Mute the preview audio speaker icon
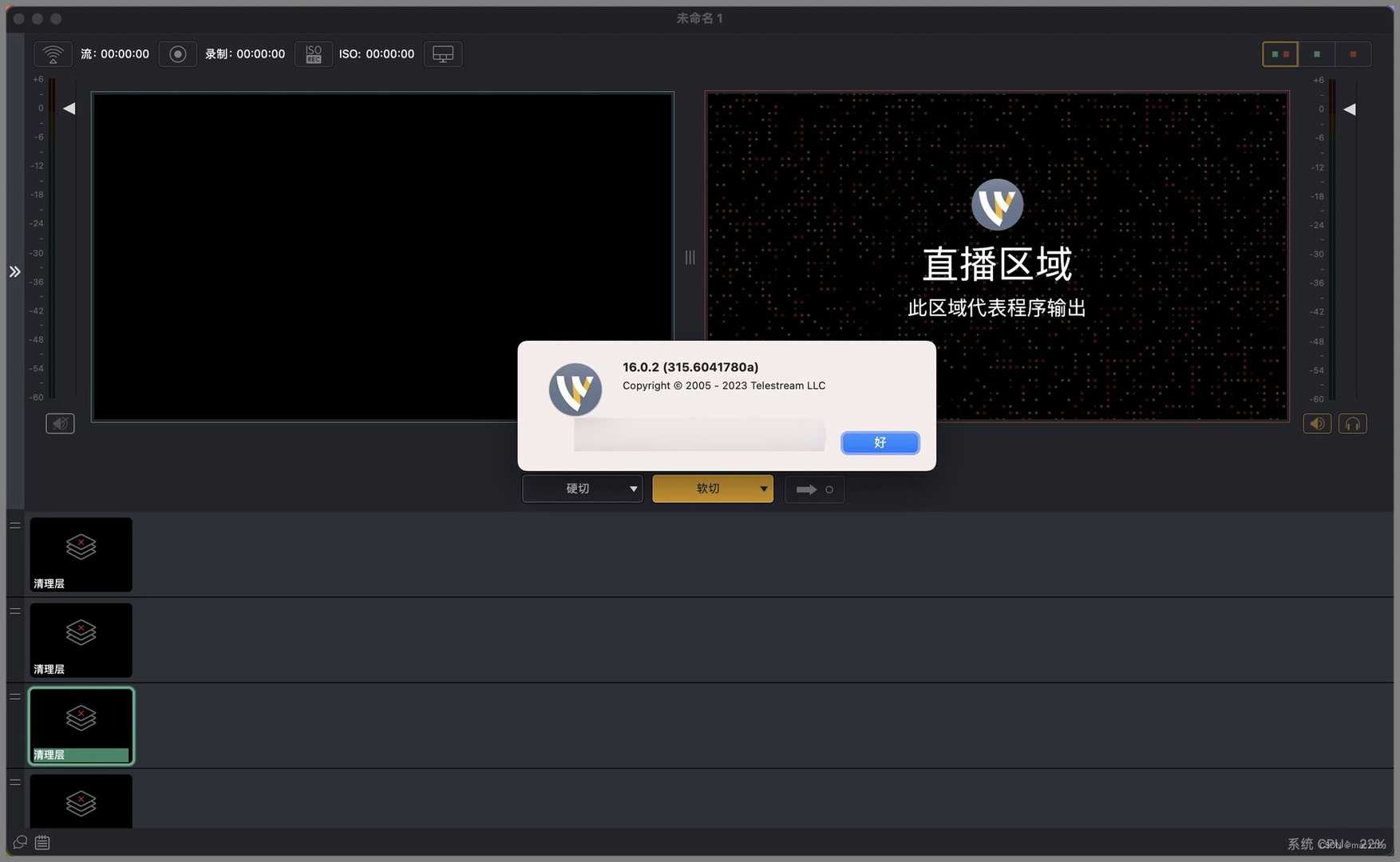 click(60, 424)
